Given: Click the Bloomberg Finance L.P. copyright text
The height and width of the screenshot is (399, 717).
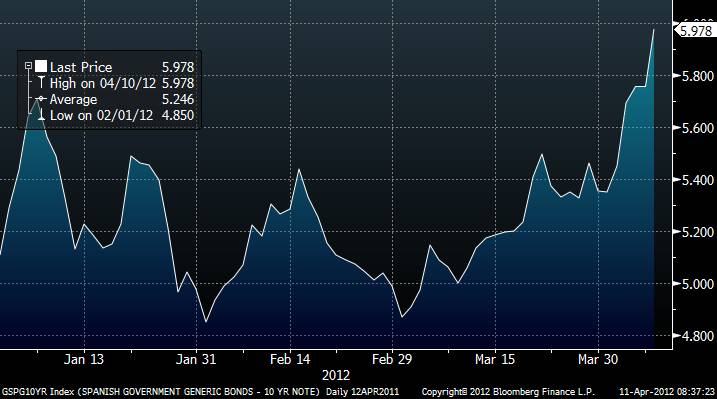Looking at the screenshot, I should [x=508, y=392].
